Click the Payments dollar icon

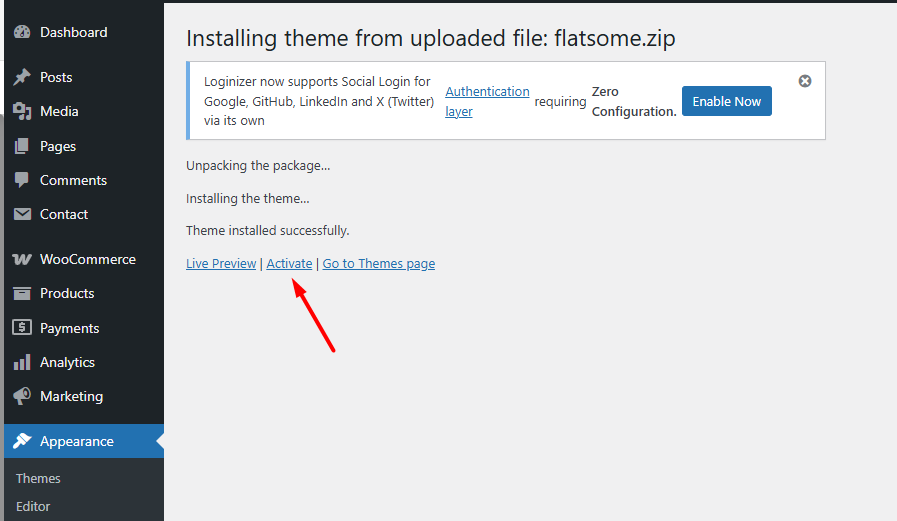click(22, 328)
